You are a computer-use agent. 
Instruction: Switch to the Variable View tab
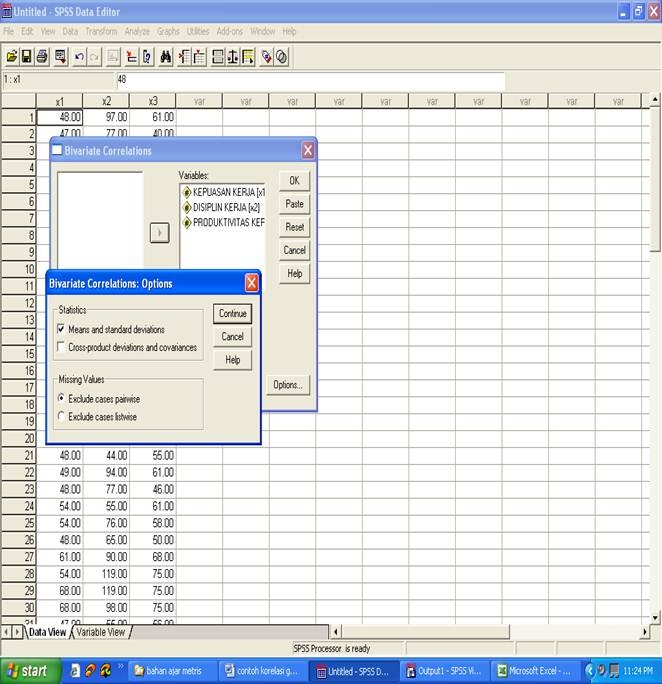(101, 632)
